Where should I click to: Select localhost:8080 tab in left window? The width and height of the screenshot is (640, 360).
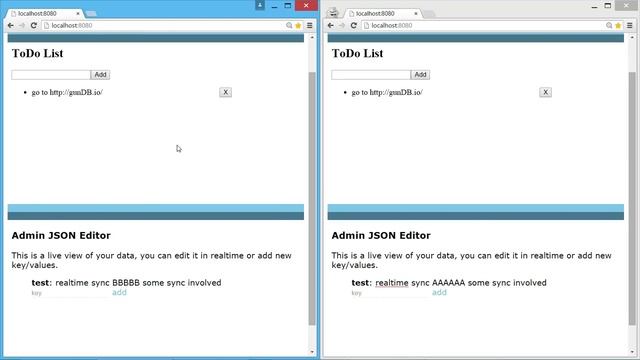pyautogui.click(x=44, y=13)
